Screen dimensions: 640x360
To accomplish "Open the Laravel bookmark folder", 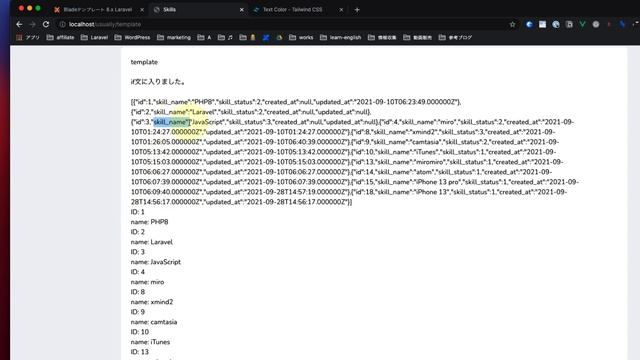I will click(94, 38).
